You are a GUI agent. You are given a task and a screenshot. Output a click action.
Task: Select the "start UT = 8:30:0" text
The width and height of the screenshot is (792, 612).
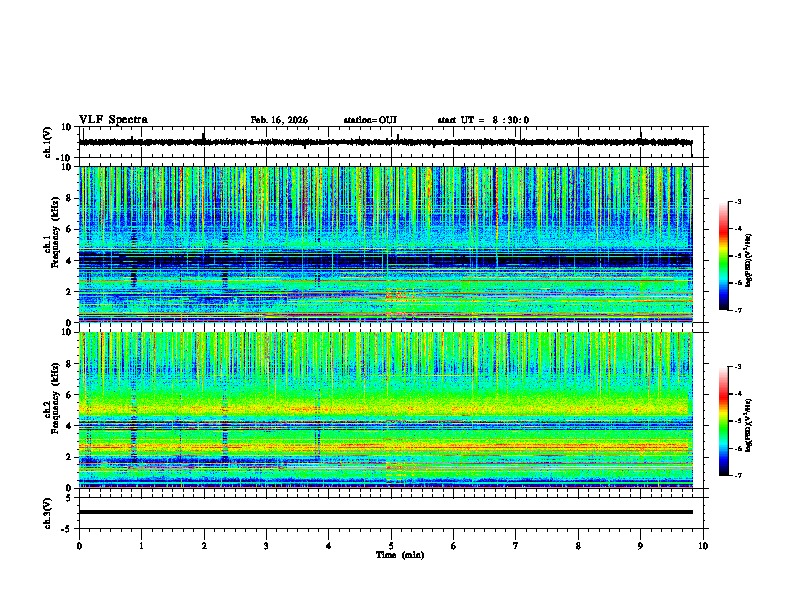[x=483, y=120]
